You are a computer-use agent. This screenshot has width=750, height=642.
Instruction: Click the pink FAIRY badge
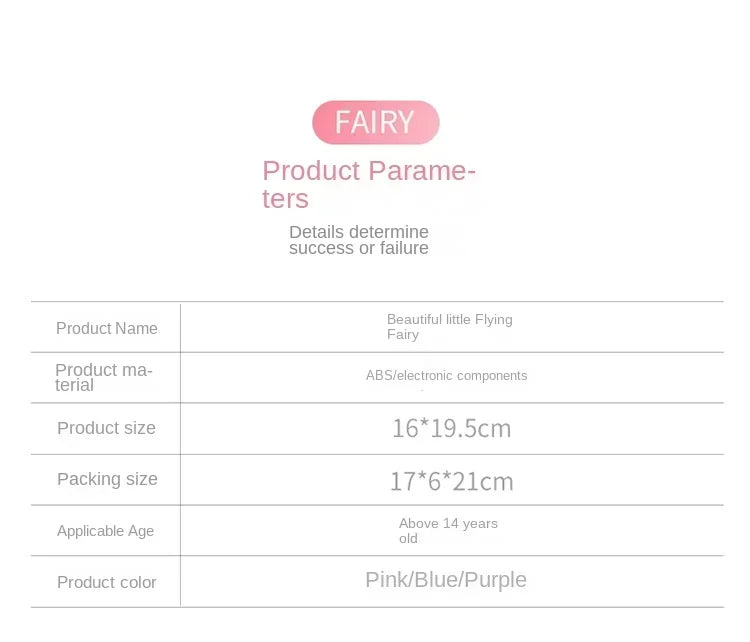click(x=375, y=122)
